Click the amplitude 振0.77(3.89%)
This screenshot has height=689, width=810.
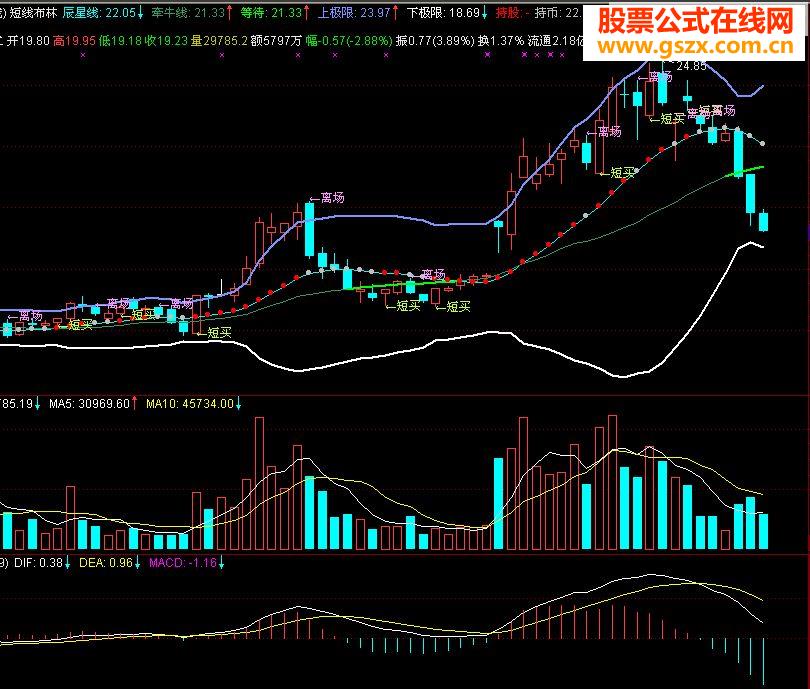(x=435, y=40)
